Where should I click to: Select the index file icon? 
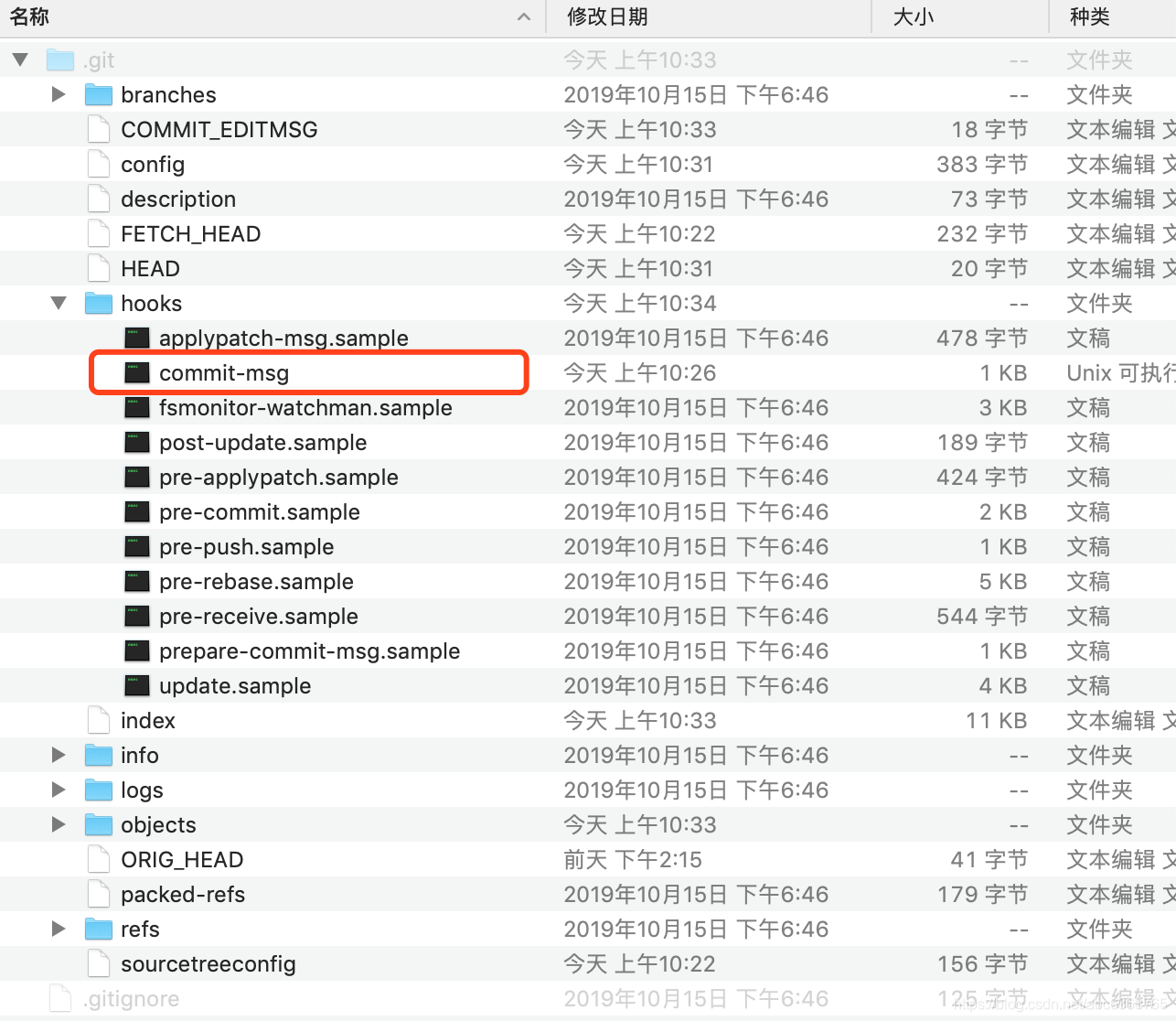tap(99, 720)
